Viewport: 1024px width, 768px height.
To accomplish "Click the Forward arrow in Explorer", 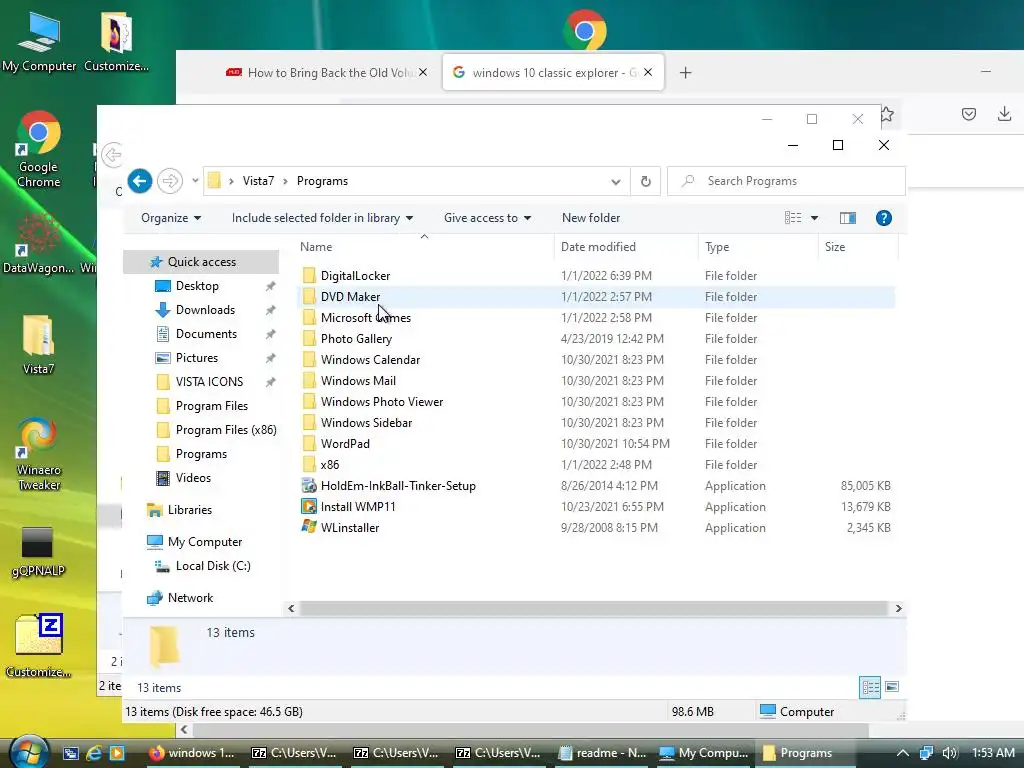I will (x=170, y=181).
